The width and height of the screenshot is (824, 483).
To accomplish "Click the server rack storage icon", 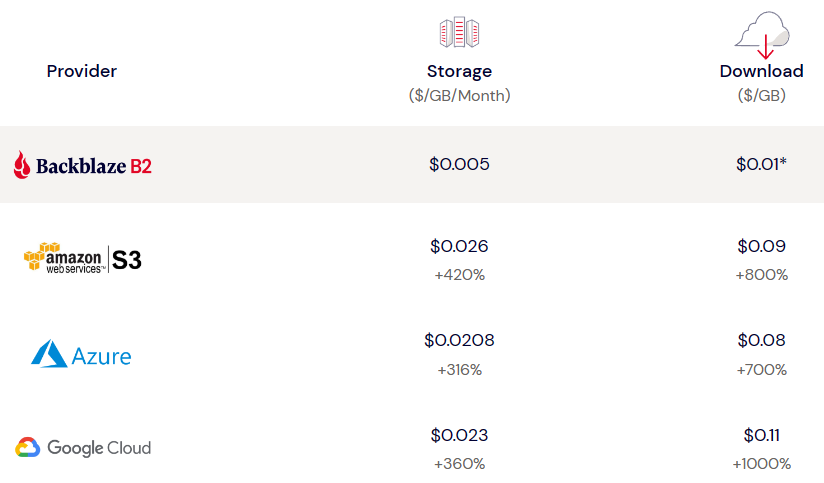I will (459, 33).
